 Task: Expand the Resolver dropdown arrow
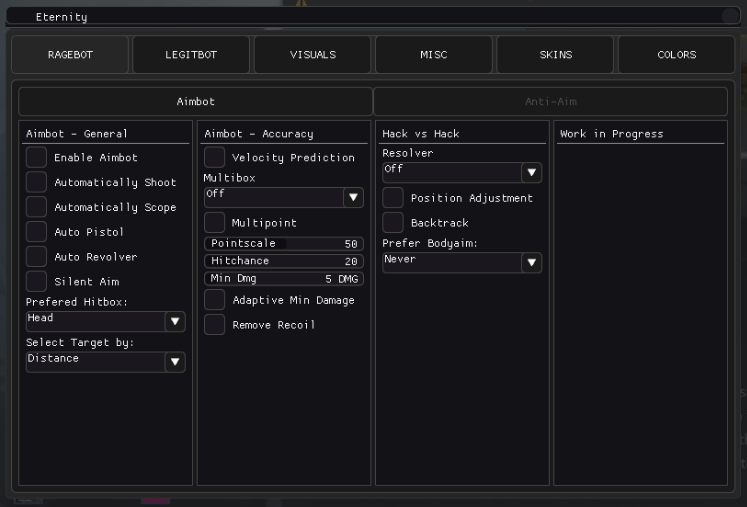(x=532, y=172)
